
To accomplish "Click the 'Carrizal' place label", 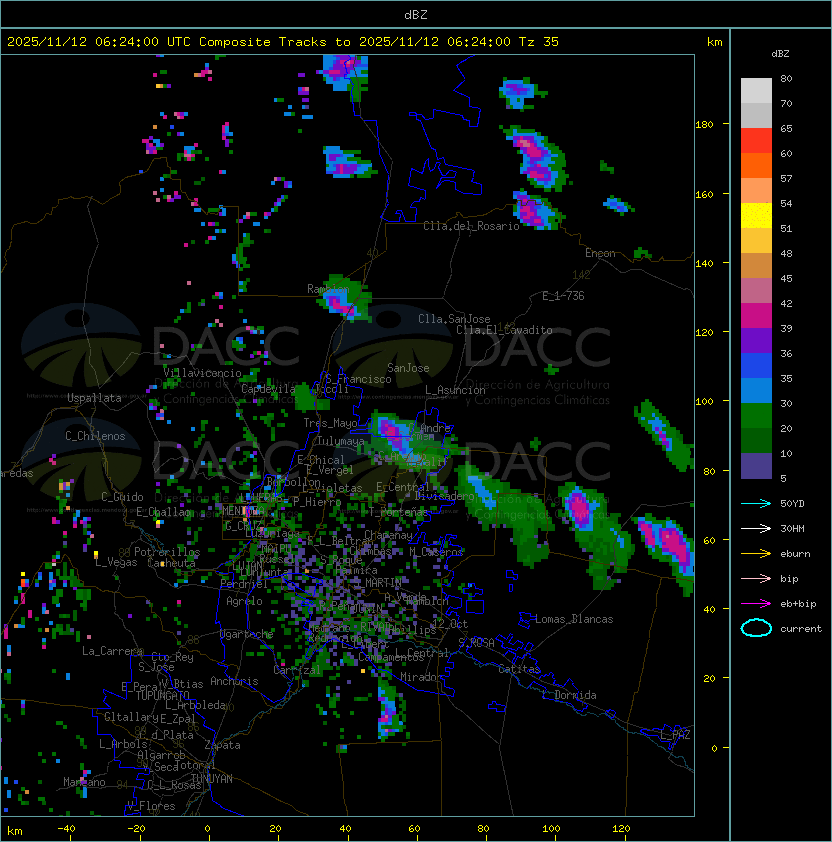I will (x=297, y=670).
